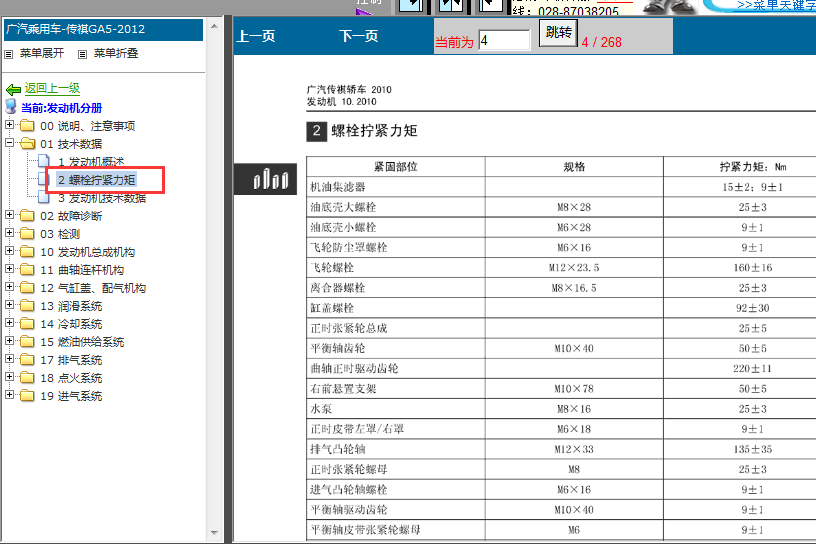The width and height of the screenshot is (816, 544).
Task: Click folder icon of 15 燃油供给系统
Action: click(27, 341)
